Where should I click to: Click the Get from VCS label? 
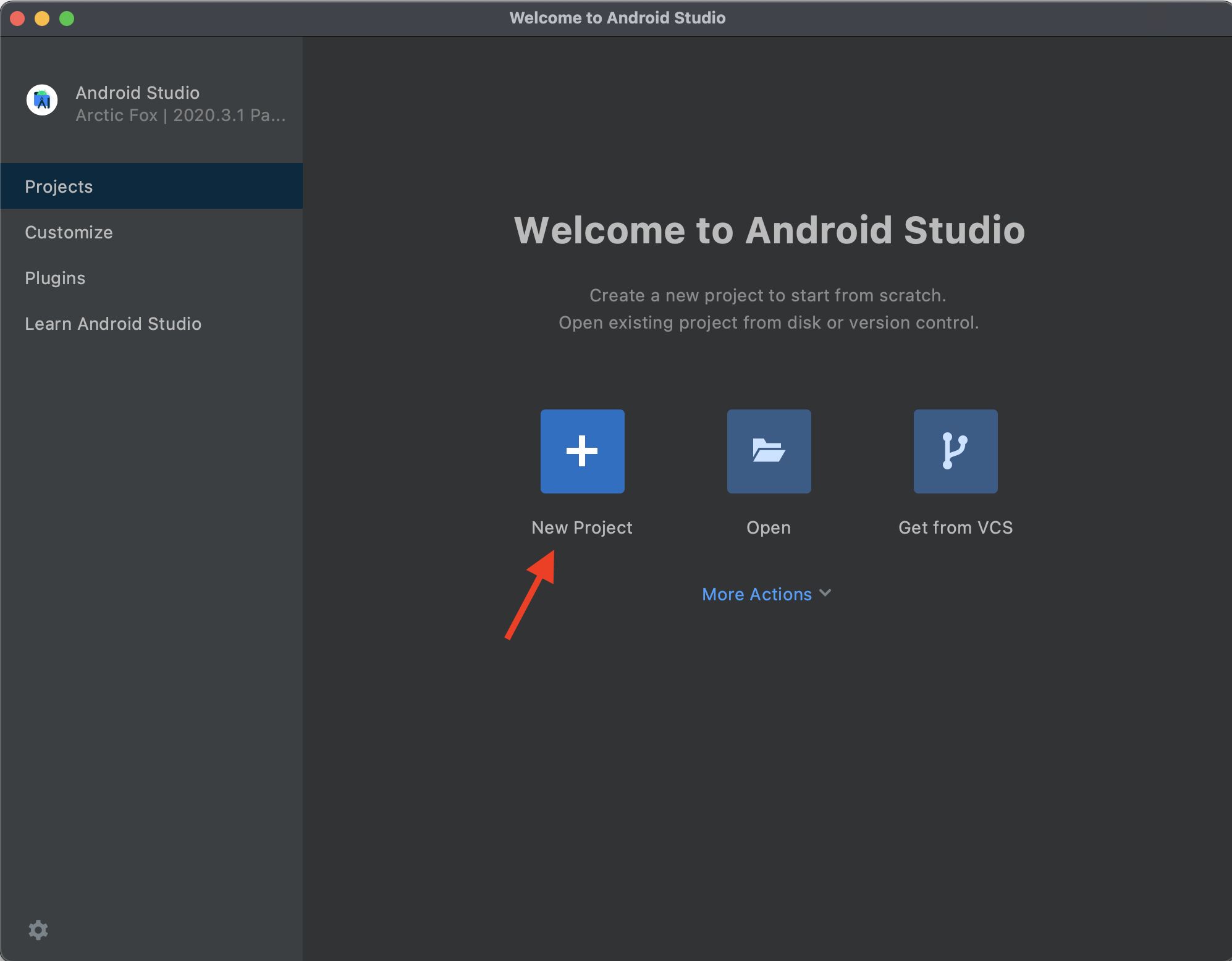[955, 527]
